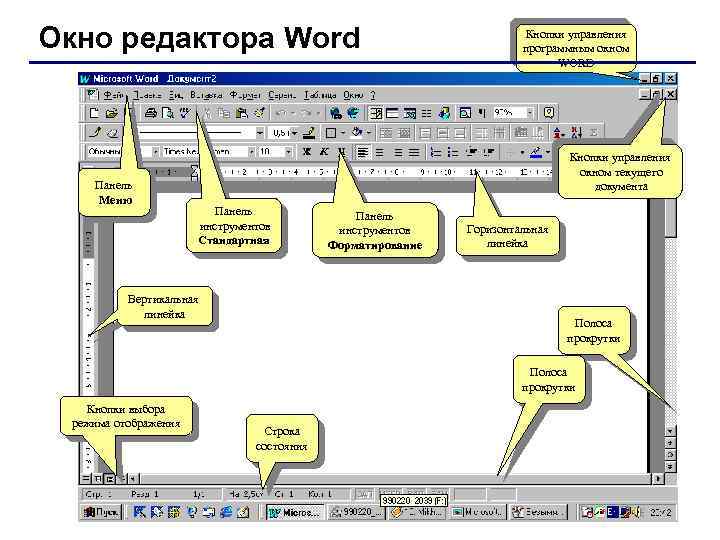
Task: Insert a numbered list
Action: [x=436, y=152]
